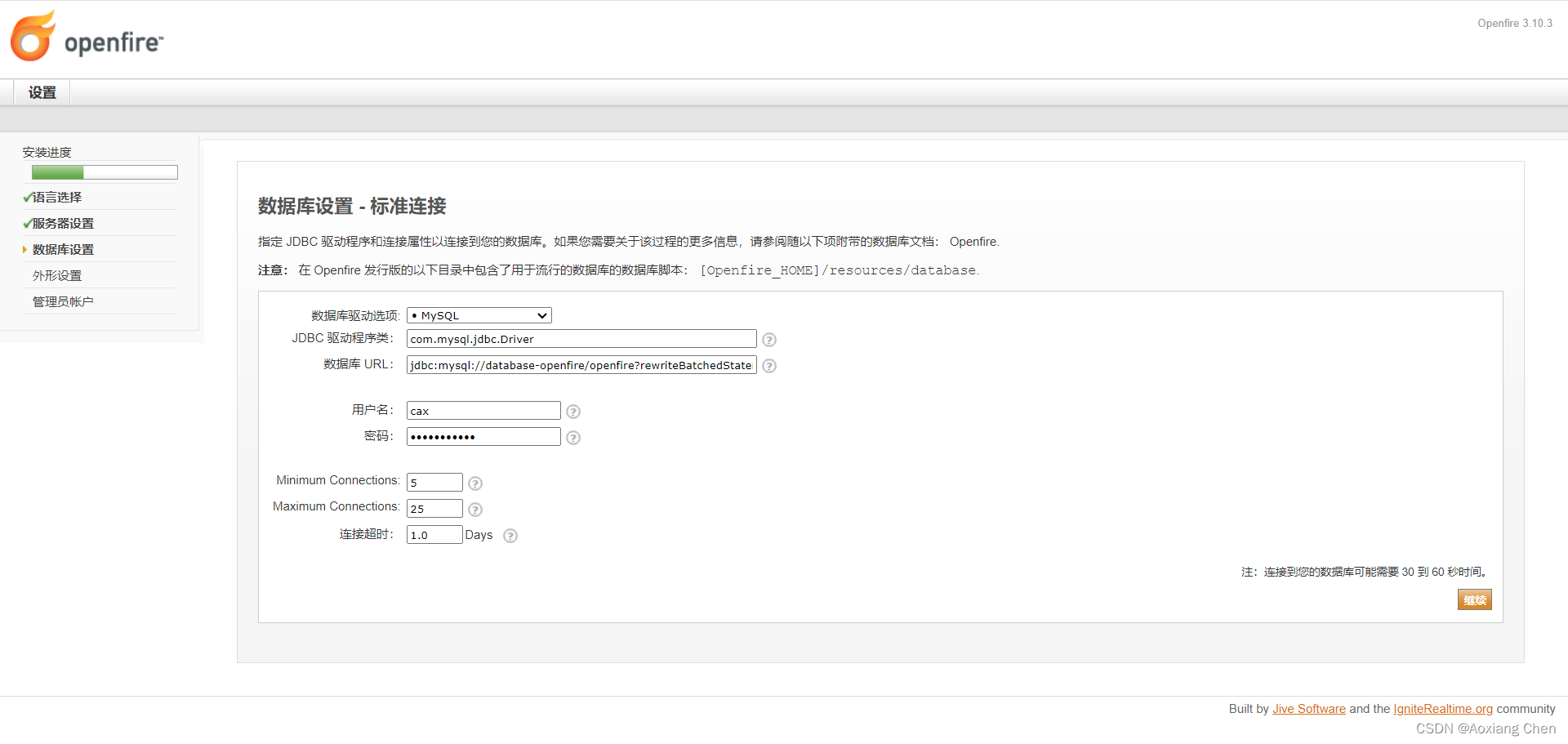Select 服务器设置 step in sidebar
Viewport: 1568px width, 744px height.
pyautogui.click(x=63, y=224)
